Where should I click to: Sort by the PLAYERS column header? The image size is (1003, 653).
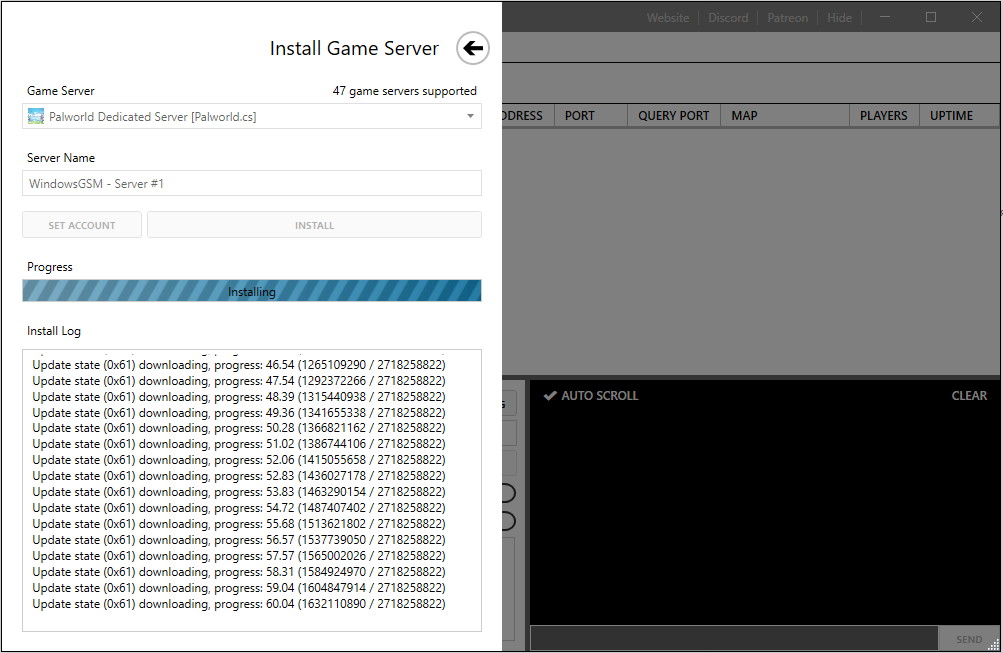tap(885, 116)
